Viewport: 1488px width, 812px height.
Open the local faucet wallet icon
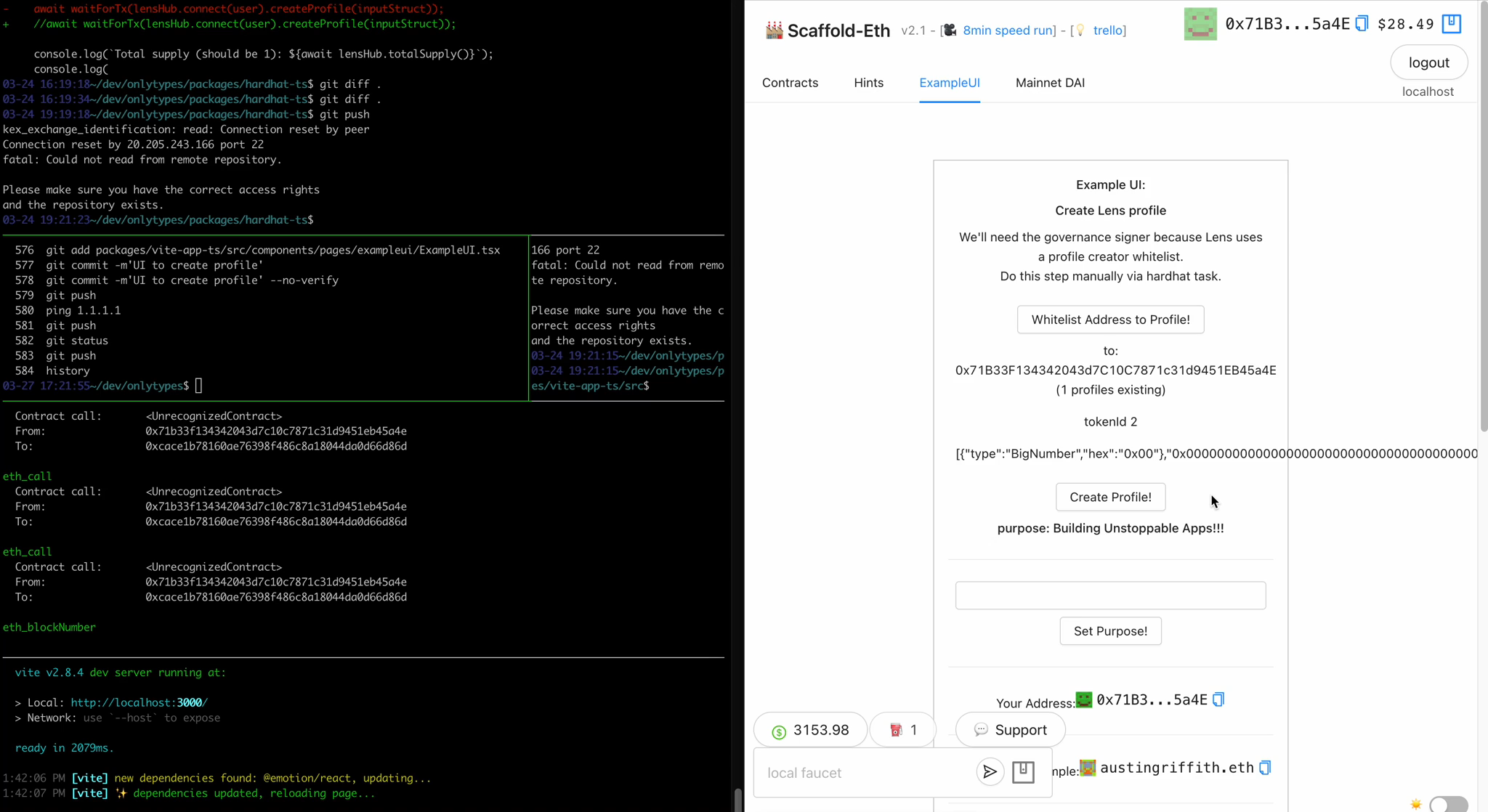coord(1023,771)
